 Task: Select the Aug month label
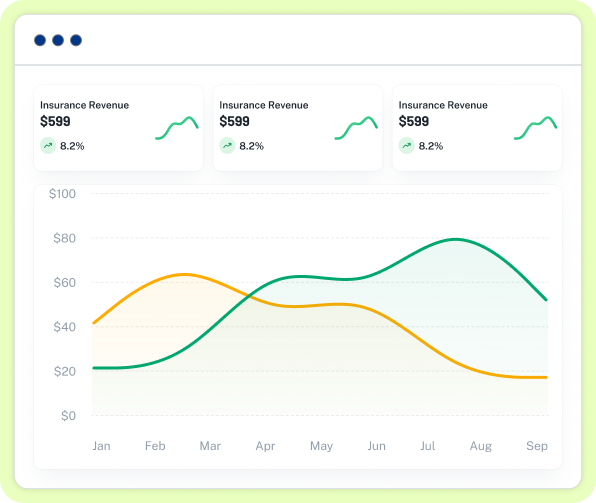[481, 446]
